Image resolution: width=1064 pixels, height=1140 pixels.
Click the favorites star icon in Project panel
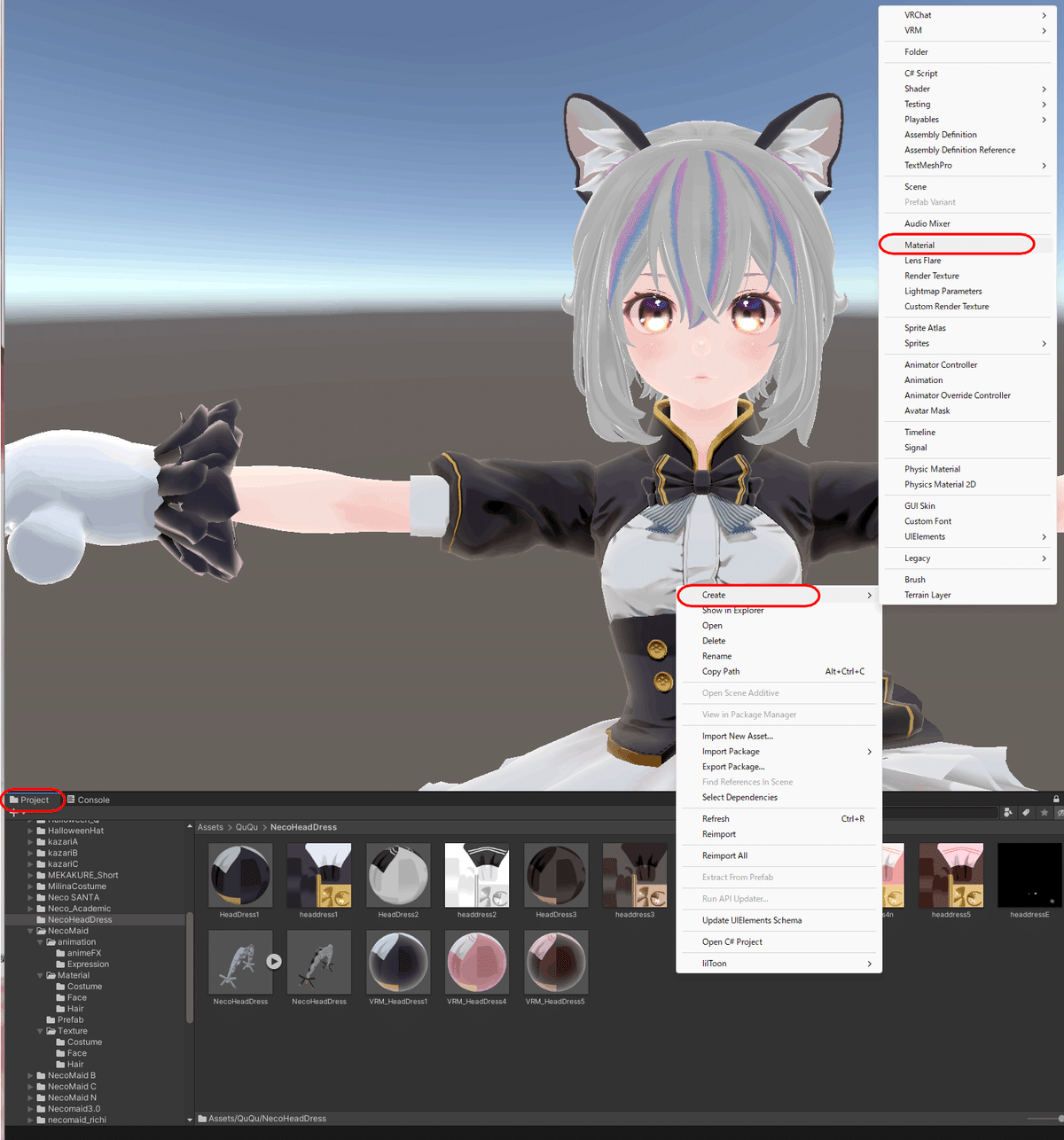[1044, 812]
